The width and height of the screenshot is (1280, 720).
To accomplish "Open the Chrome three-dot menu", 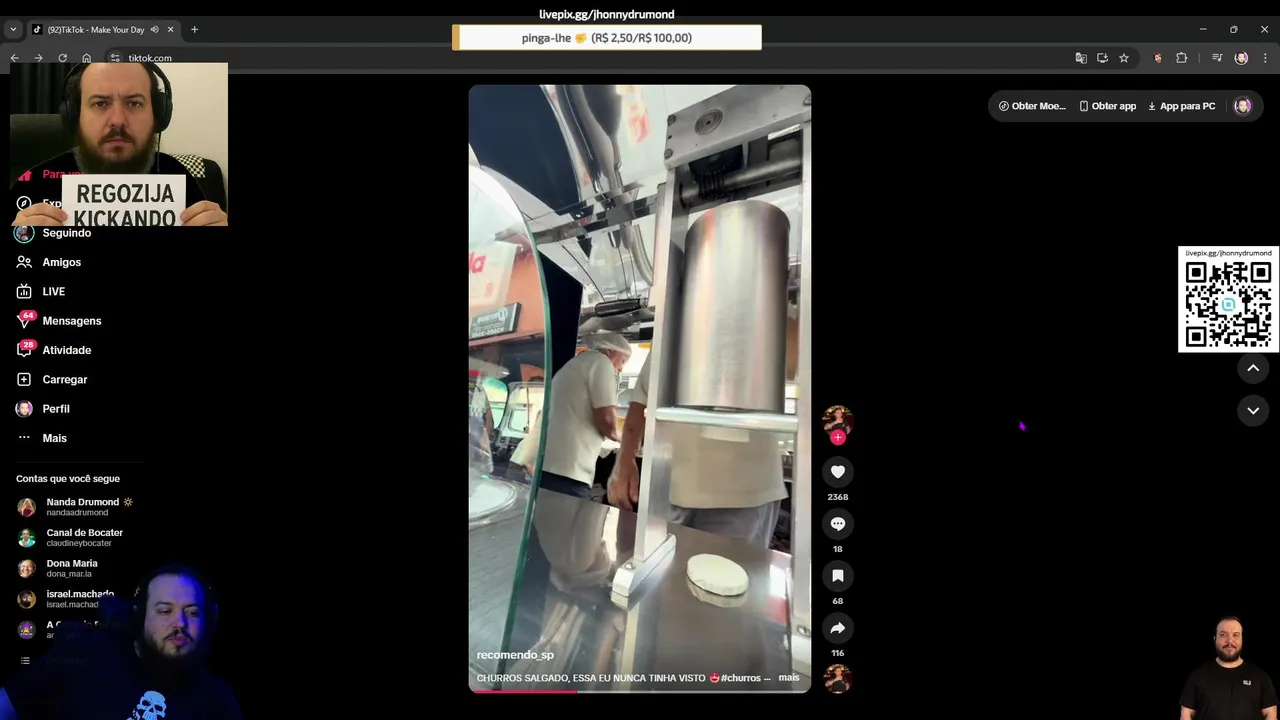I will pos(1265,58).
